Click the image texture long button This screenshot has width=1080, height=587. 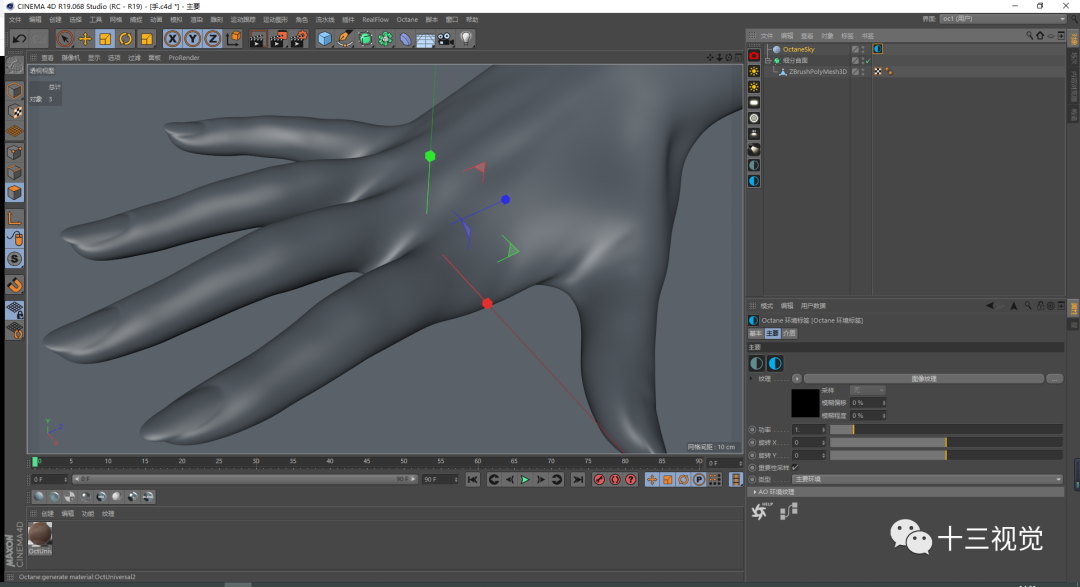click(924, 379)
